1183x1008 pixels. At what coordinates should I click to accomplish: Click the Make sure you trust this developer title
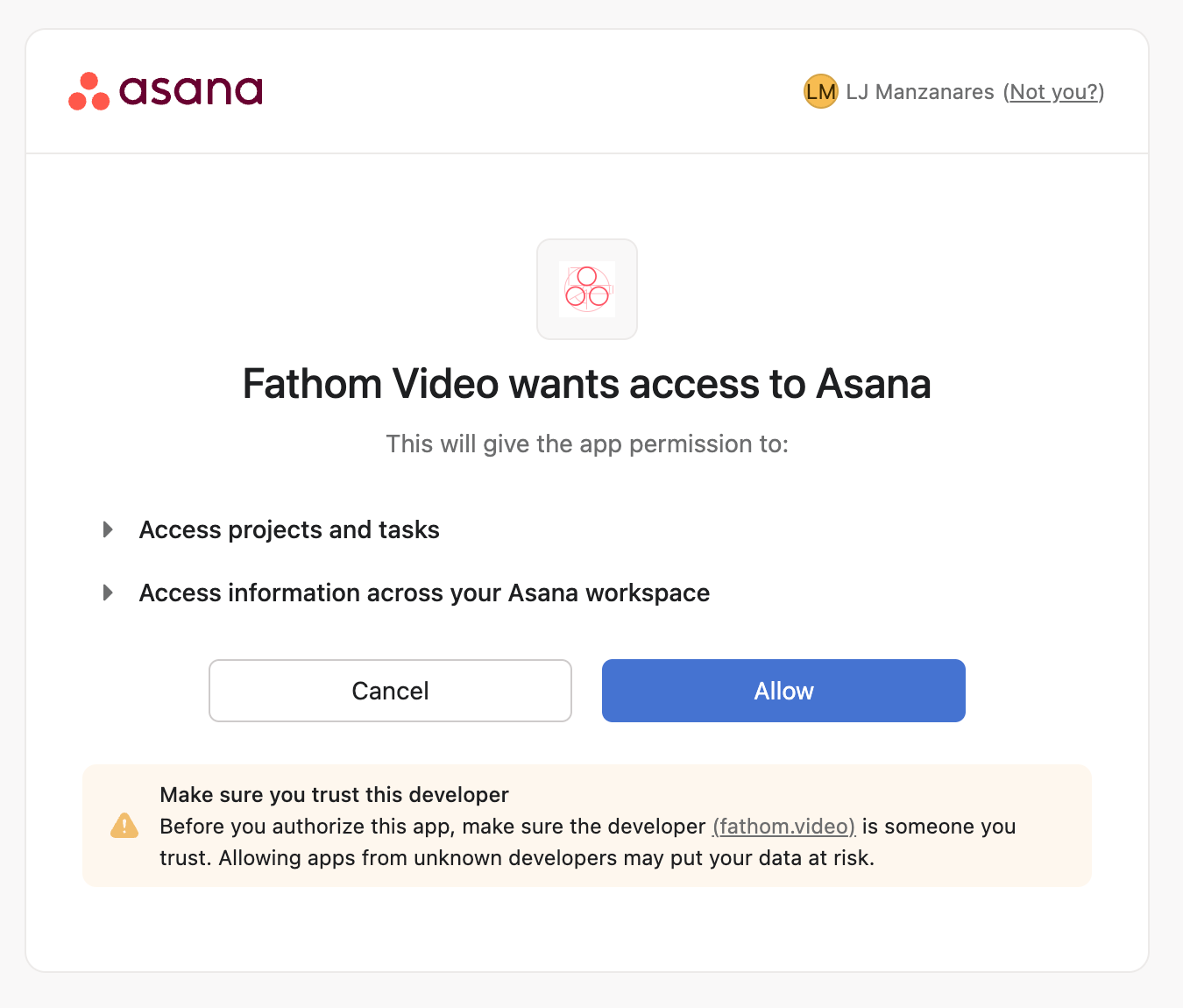click(x=334, y=795)
